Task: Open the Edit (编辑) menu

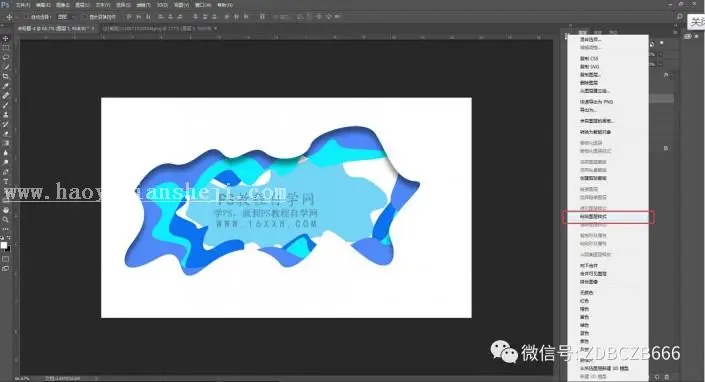Action: click(43, 5)
